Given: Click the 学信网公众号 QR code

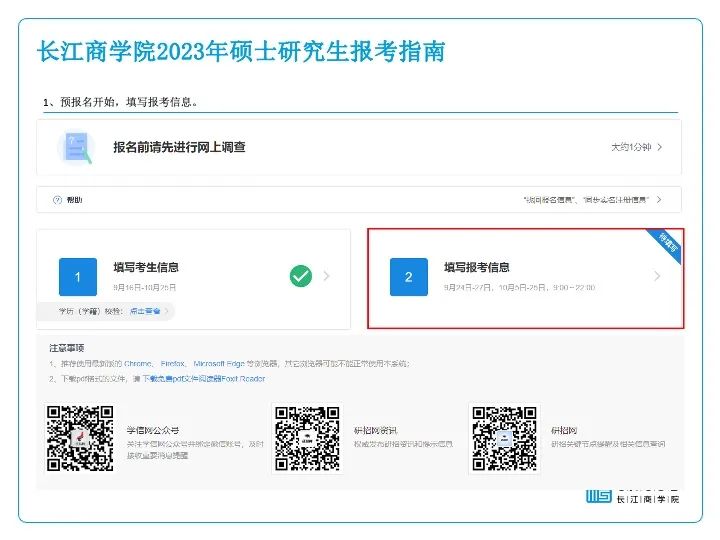Looking at the screenshot, I should [x=80, y=438].
